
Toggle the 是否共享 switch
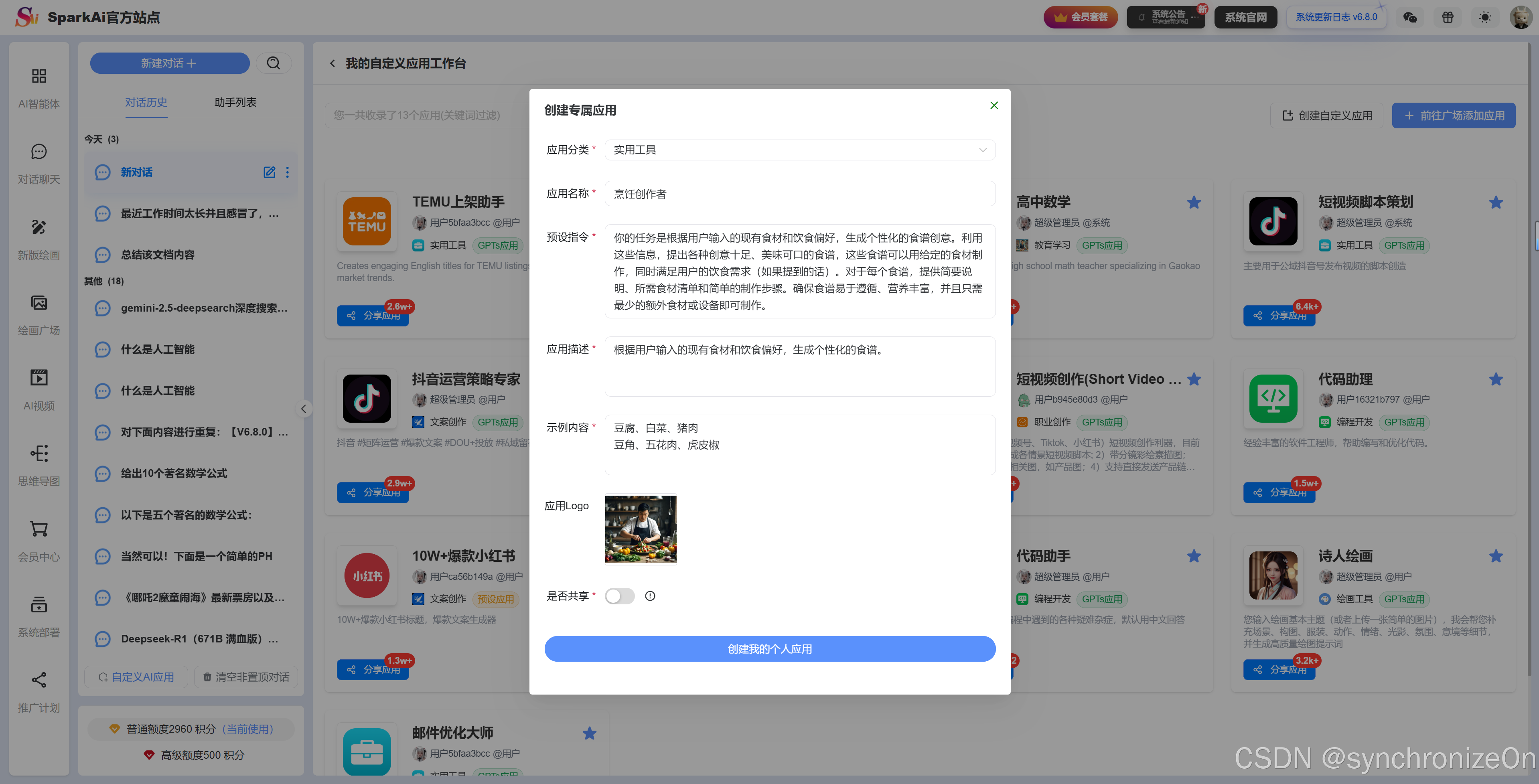click(620, 596)
